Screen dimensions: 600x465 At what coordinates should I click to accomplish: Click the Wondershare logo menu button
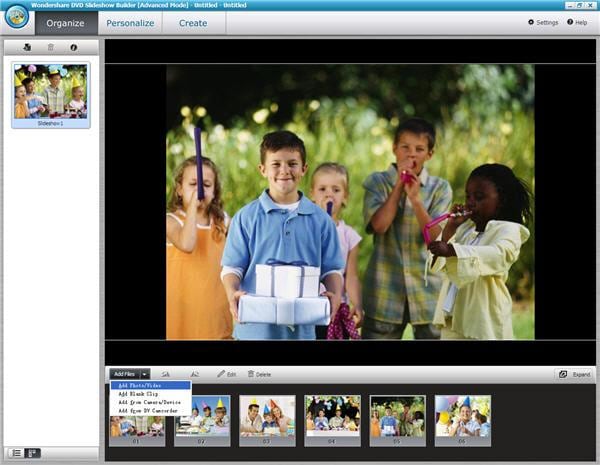coord(16,17)
